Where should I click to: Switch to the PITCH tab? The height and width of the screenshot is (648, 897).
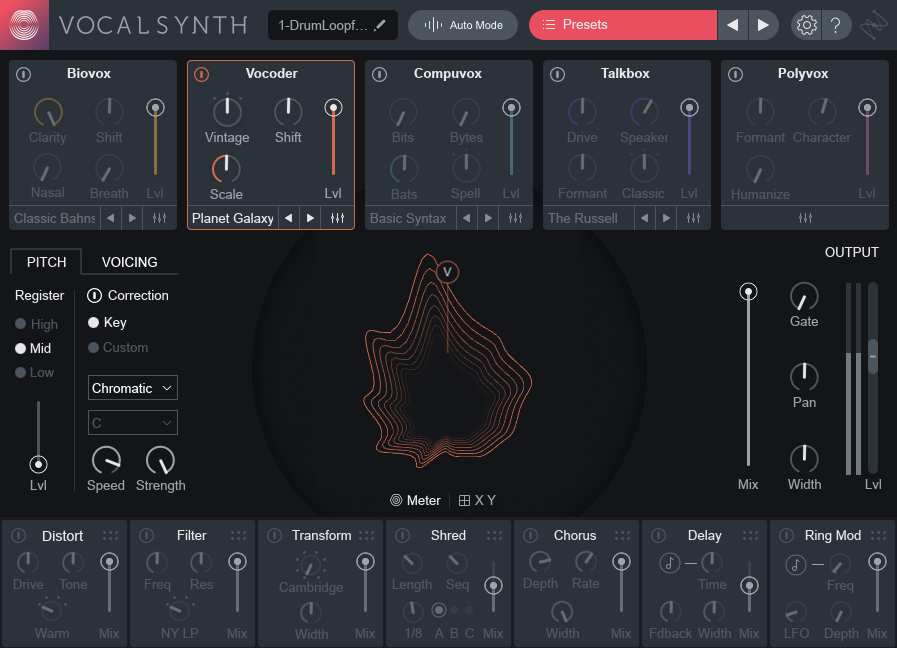pyautogui.click(x=46, y=262)
